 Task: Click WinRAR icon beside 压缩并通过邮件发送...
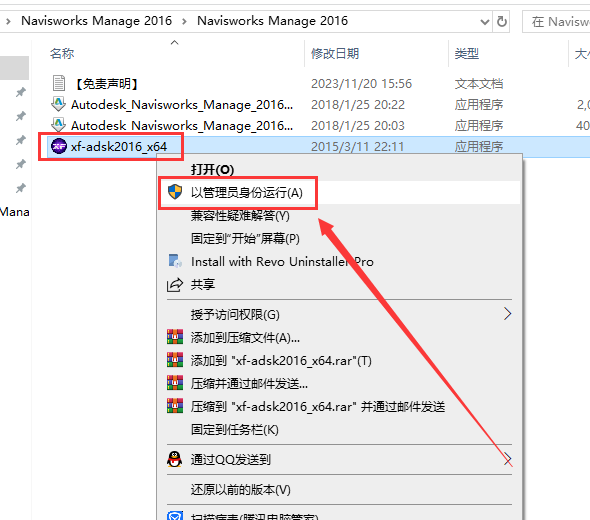(x=175, y=383)
